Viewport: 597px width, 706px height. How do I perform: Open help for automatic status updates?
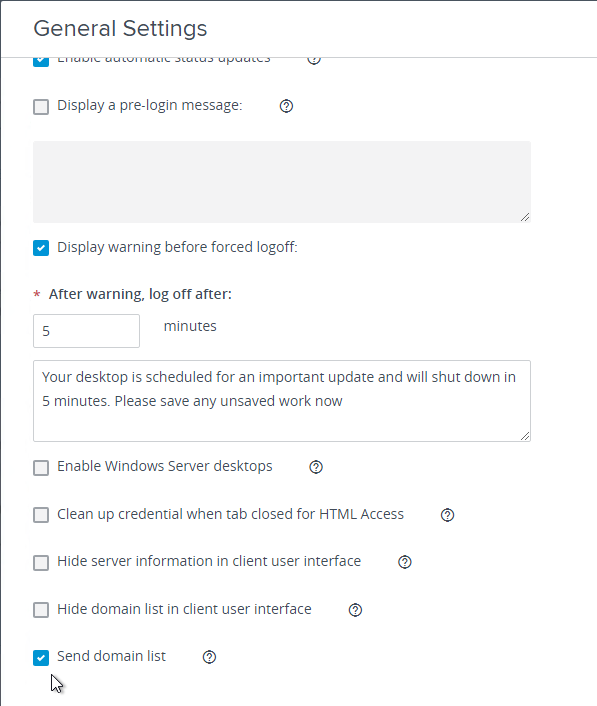[314, 60]
